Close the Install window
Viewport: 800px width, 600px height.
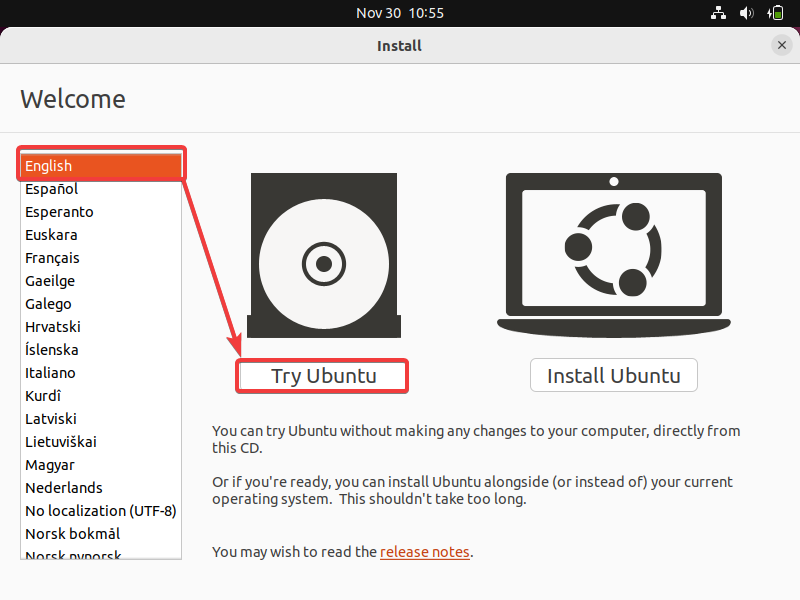coord(781,45)
